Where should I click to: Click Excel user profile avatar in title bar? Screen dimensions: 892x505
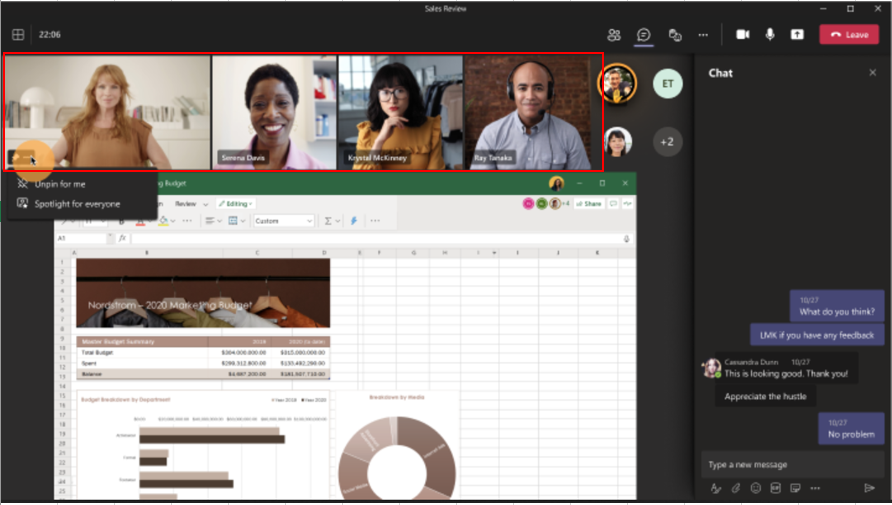pyautogui.click(x=556, y=183)
